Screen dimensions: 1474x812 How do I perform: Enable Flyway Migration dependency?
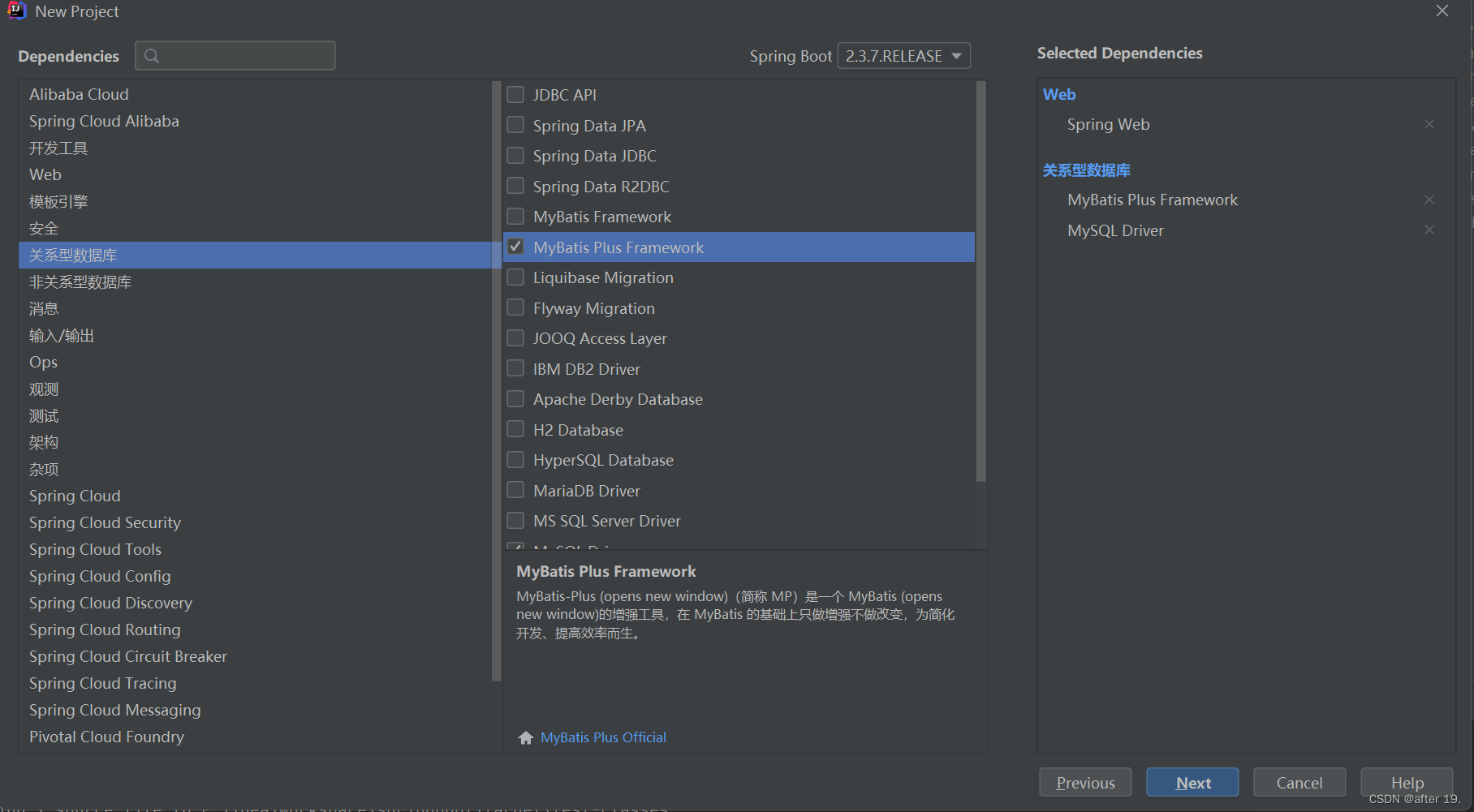tap(515, 307)
